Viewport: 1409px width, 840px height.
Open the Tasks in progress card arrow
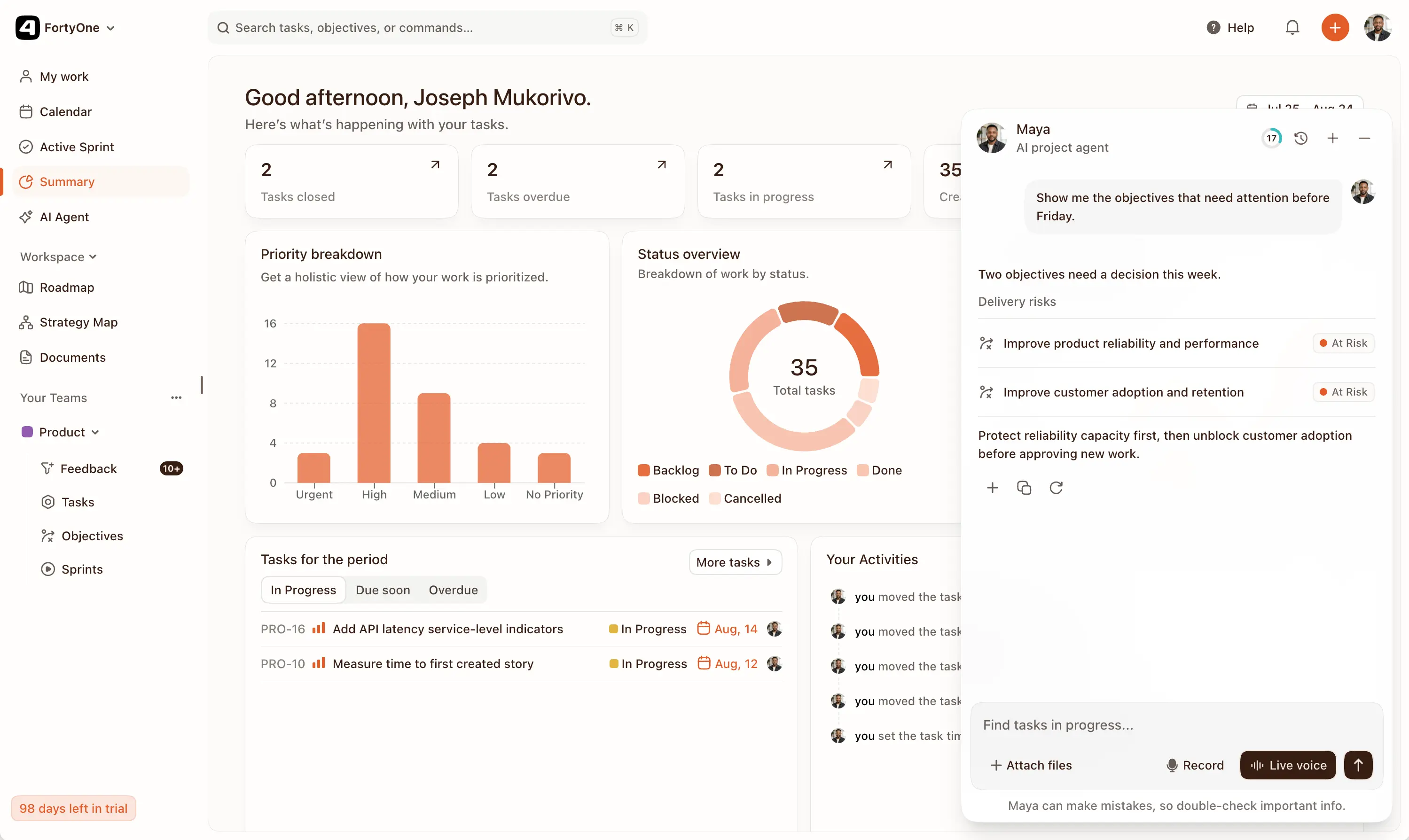[x=888, y=165]
